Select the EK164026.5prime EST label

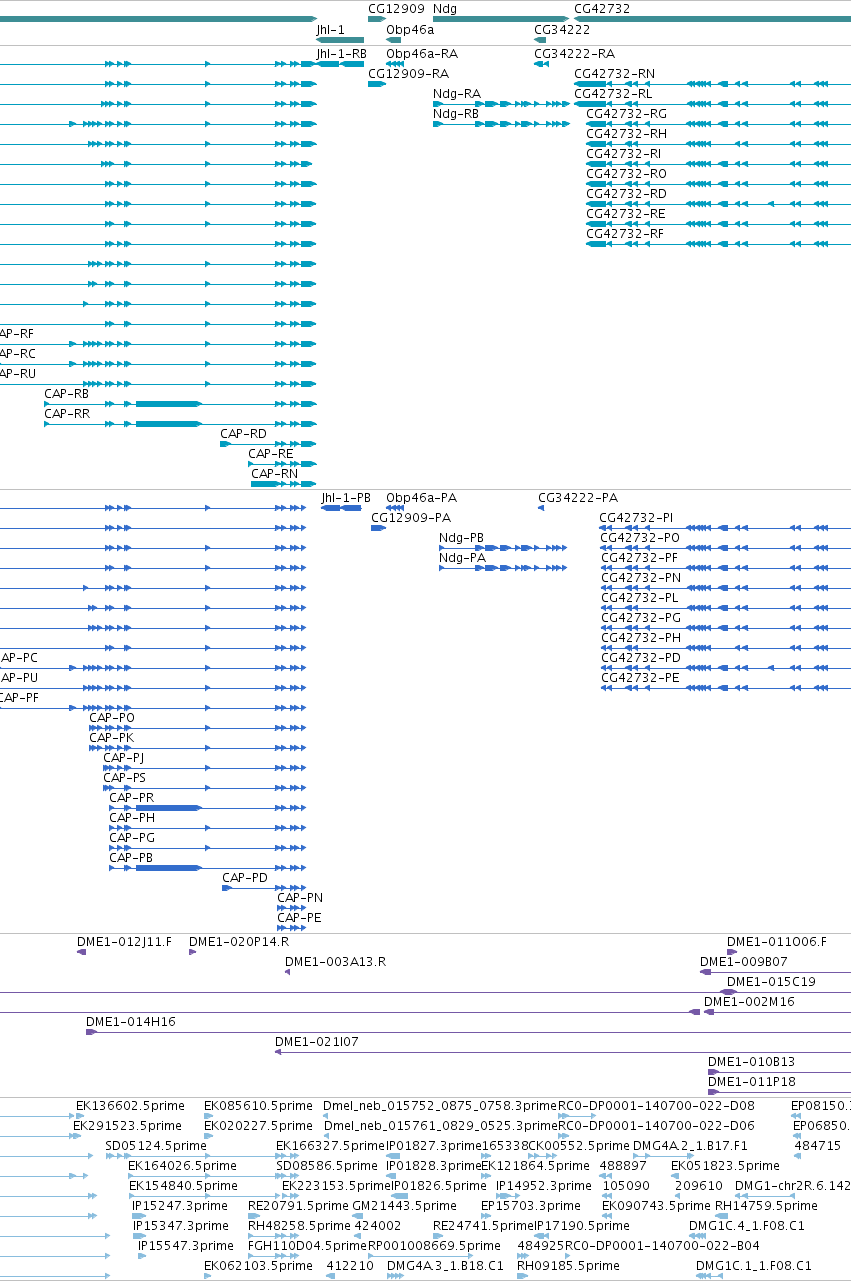pyautogui.click(x=183, y=1165)
